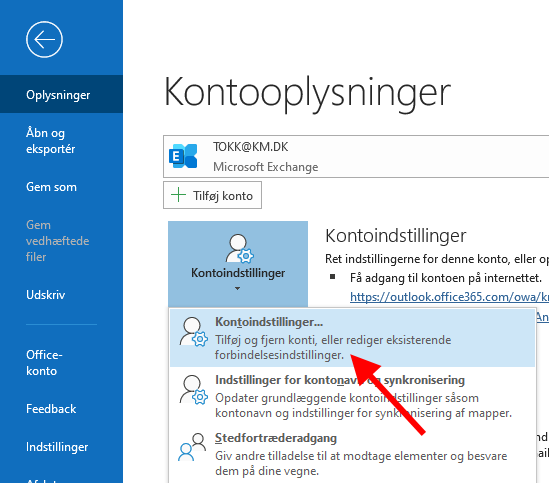Viewport: 549px width, 483px height.
Task: Click the two-person Stedfortræderadgang icon
Action: (x=192, y=447)
